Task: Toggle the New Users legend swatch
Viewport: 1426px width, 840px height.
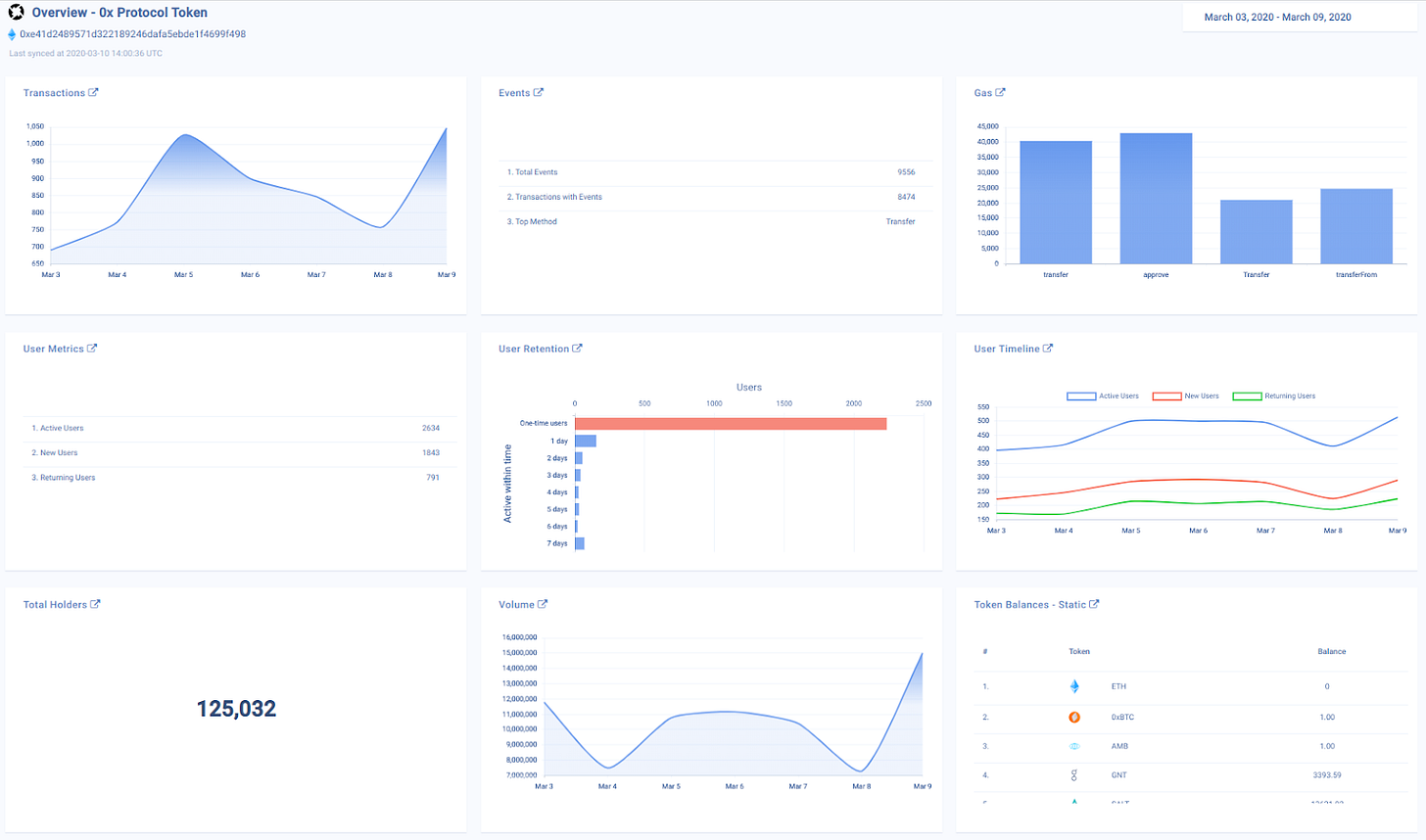Action: pyautogui.click(x=1166, y=397)
